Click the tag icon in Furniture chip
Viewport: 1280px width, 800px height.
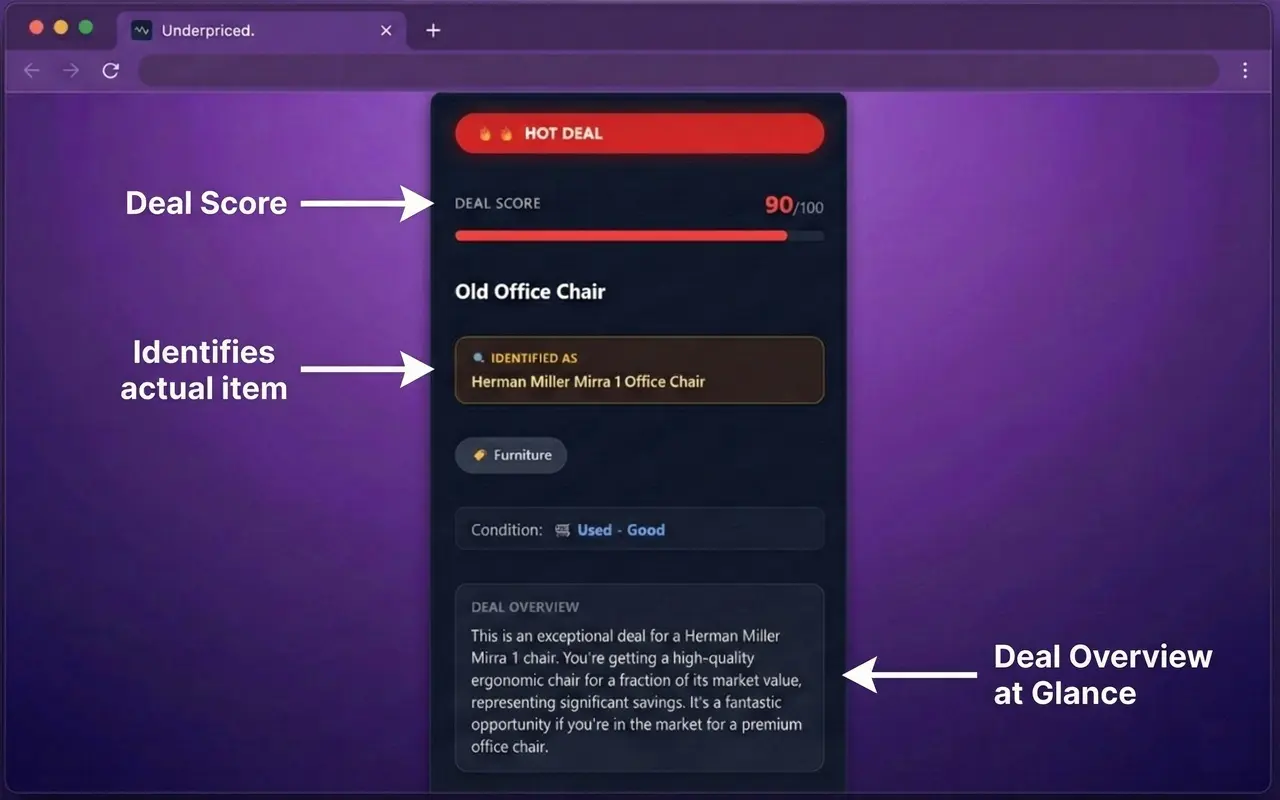pos(480,455)
